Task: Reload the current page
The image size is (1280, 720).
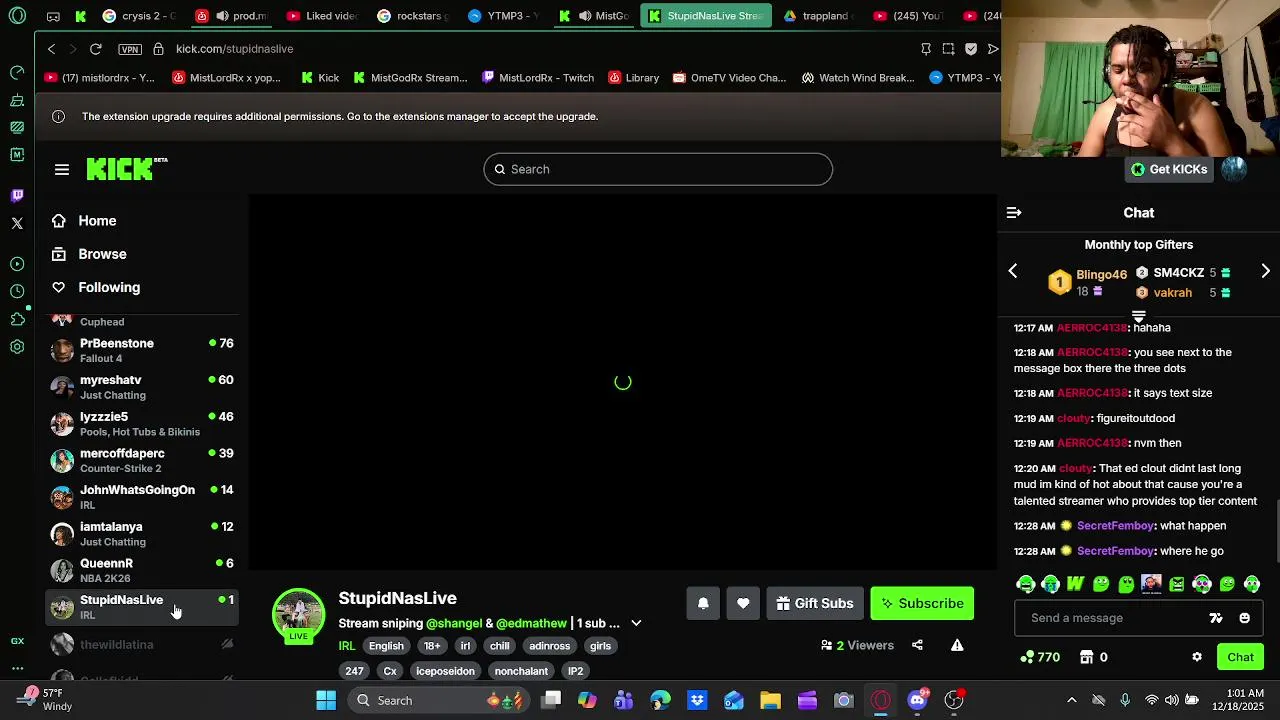Action: [x=96, y=49]
